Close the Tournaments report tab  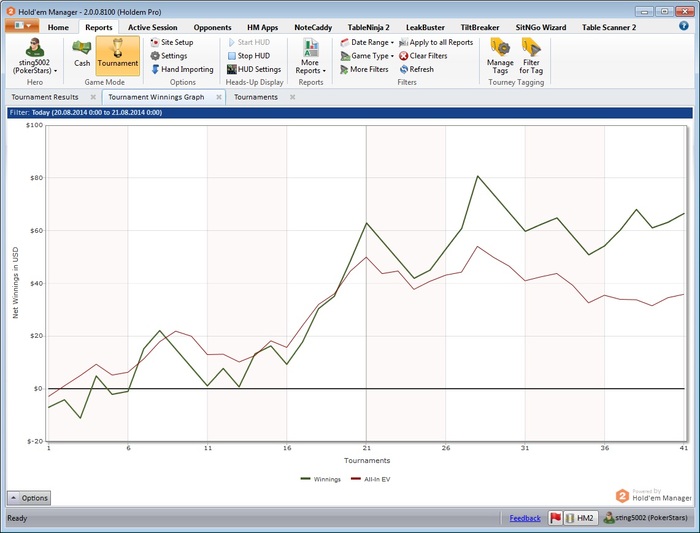point(292,97)
